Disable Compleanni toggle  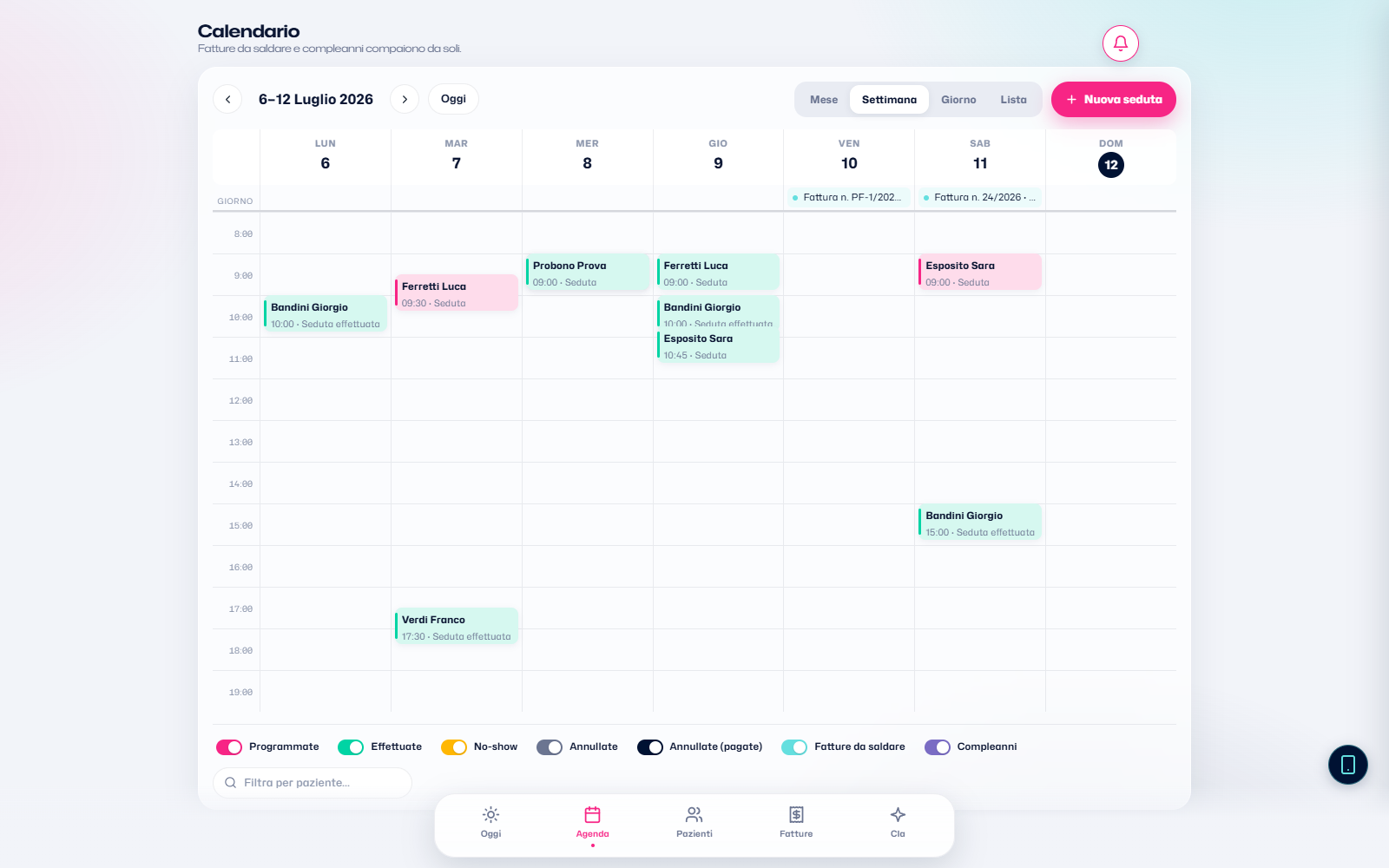coord(938,747)
